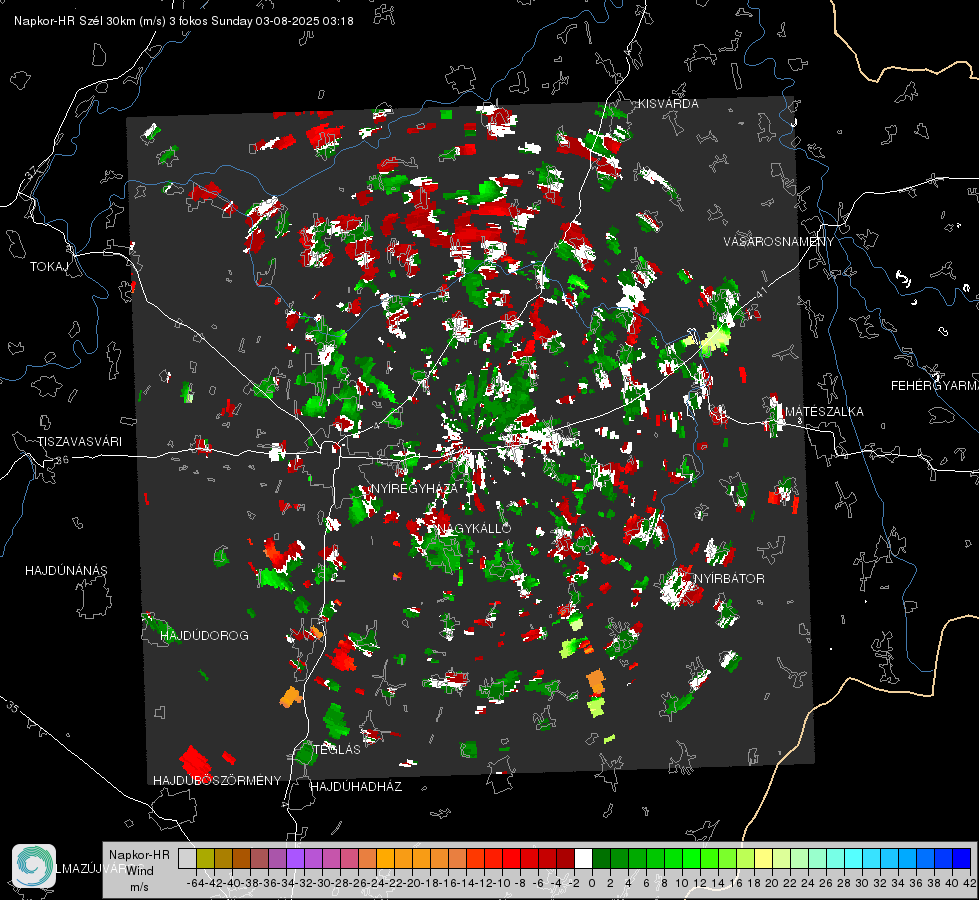Image resolution: width=979 pixels, height=900 pixels.
Task: Click the road number 36 label near Tiszavasvári
Action: 62,460
